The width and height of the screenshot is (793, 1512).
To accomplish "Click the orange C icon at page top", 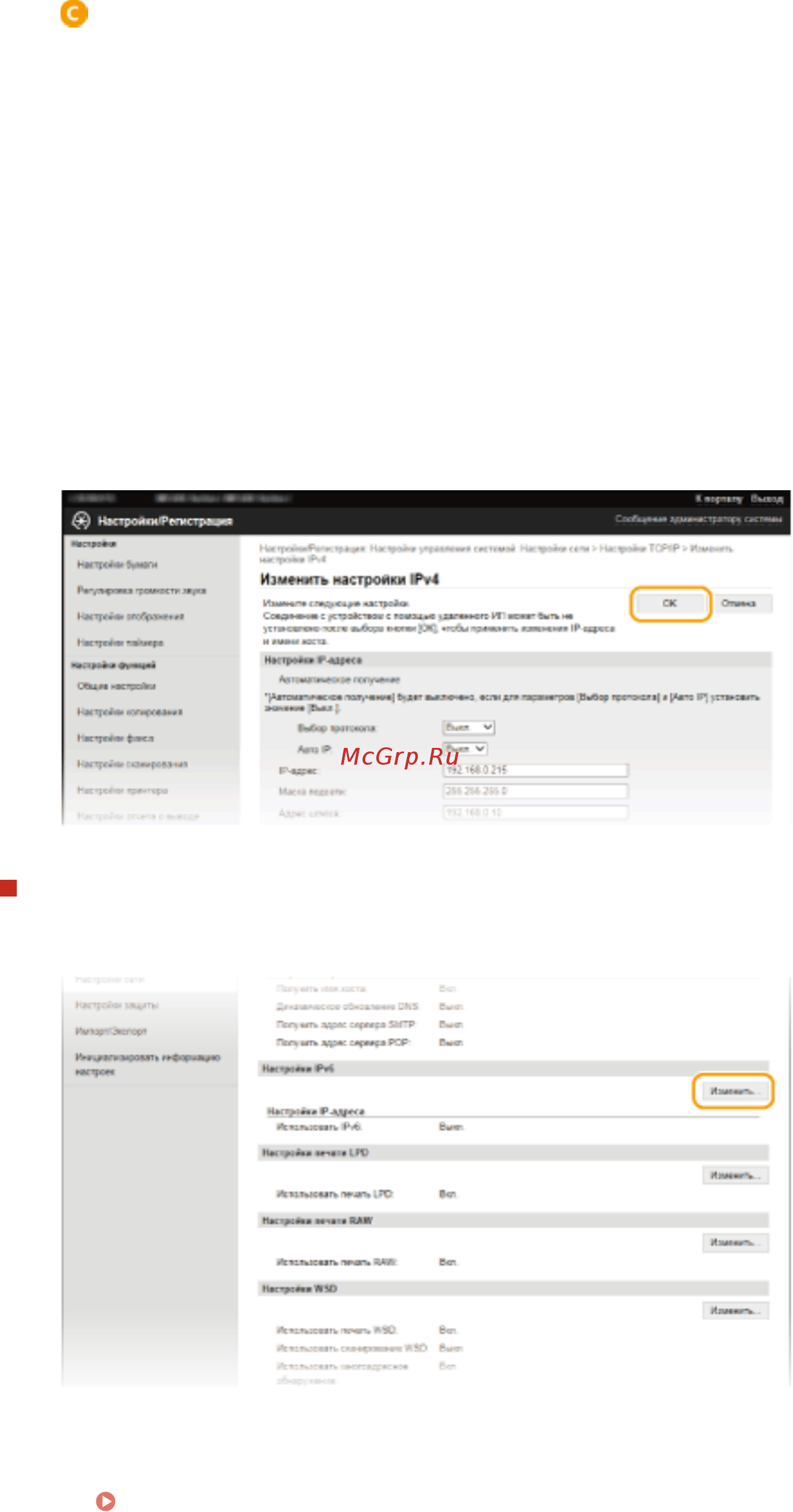I will point(74,13).
